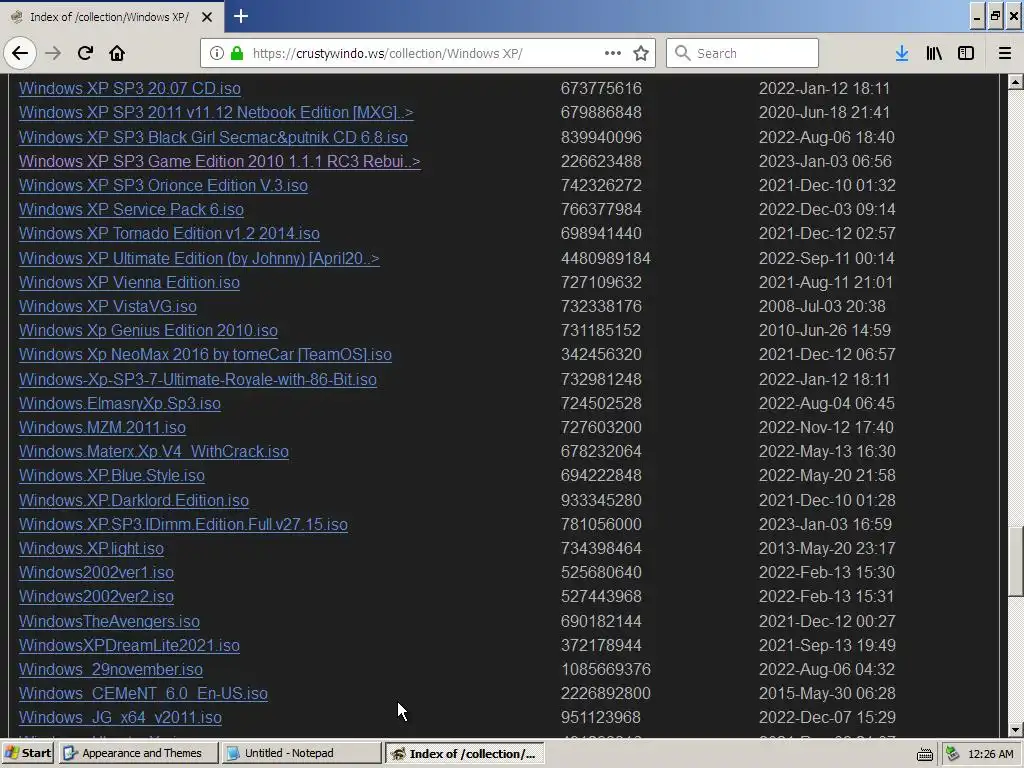The image size is (1024, 768).
Task: Open Windows.XP.Darklord.Edition.iso link
Action: 134,500
